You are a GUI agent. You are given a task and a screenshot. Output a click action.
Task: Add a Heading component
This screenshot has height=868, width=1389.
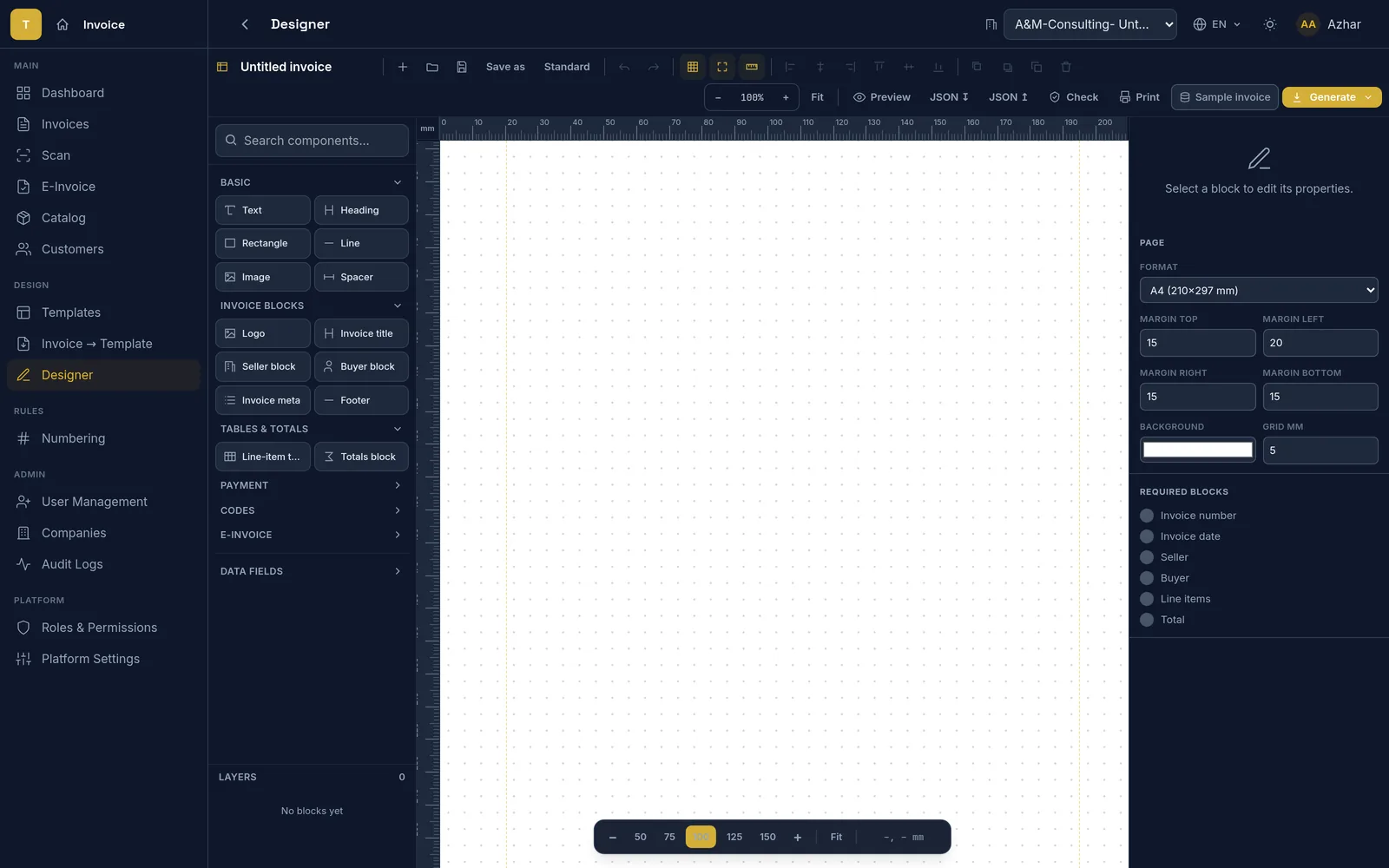361,210
